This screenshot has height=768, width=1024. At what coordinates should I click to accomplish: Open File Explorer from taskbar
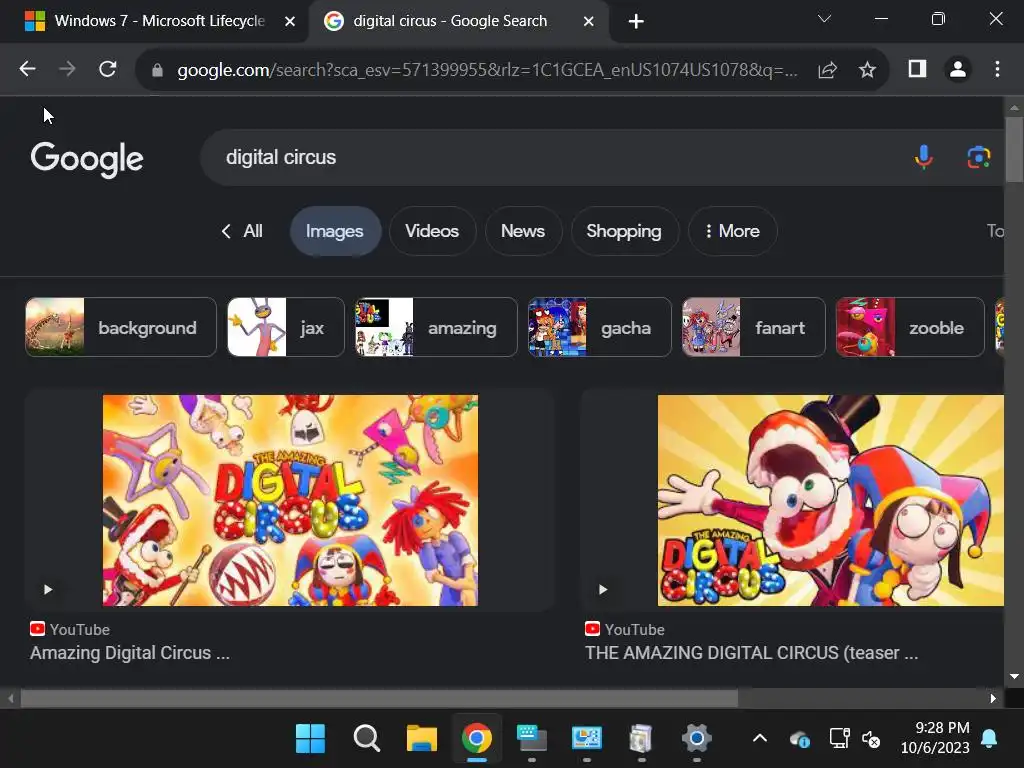click(x=421, y=739)
